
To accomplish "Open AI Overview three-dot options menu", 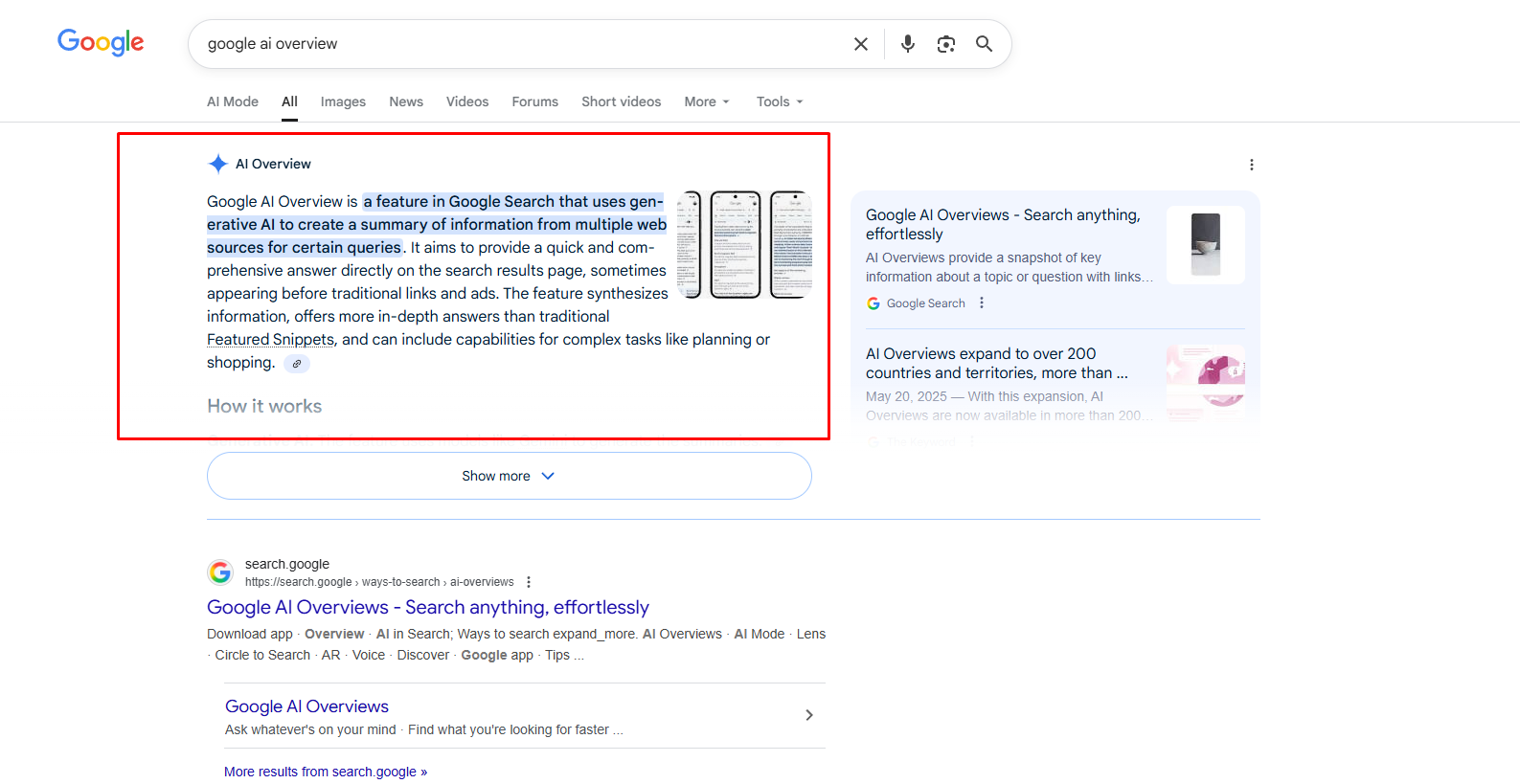I will coord(1251,165).
